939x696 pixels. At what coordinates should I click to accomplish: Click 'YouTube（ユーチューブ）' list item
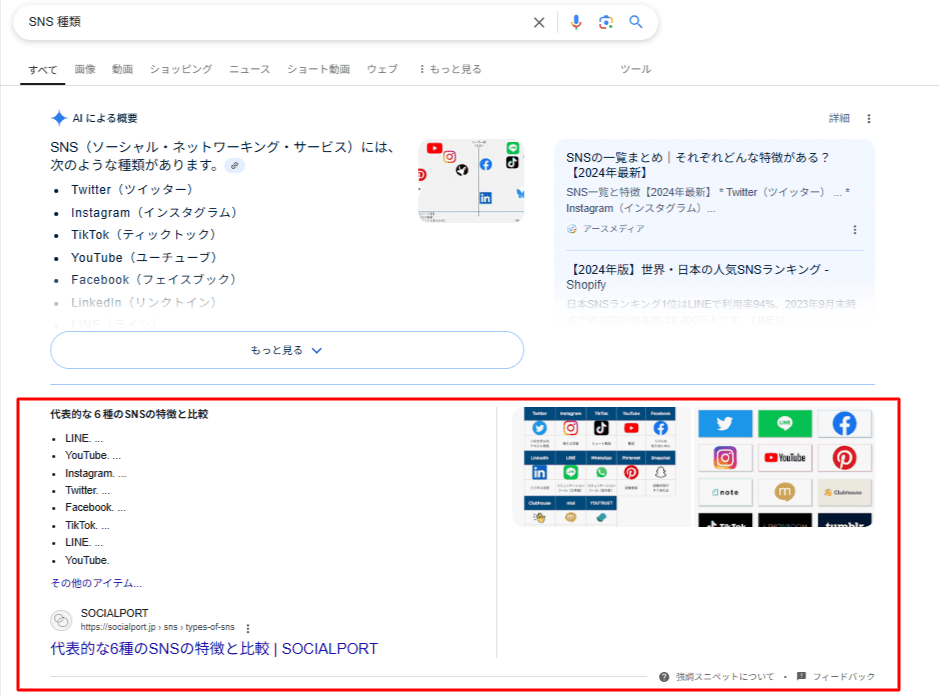pyautogui.click(x=144, y=258)
